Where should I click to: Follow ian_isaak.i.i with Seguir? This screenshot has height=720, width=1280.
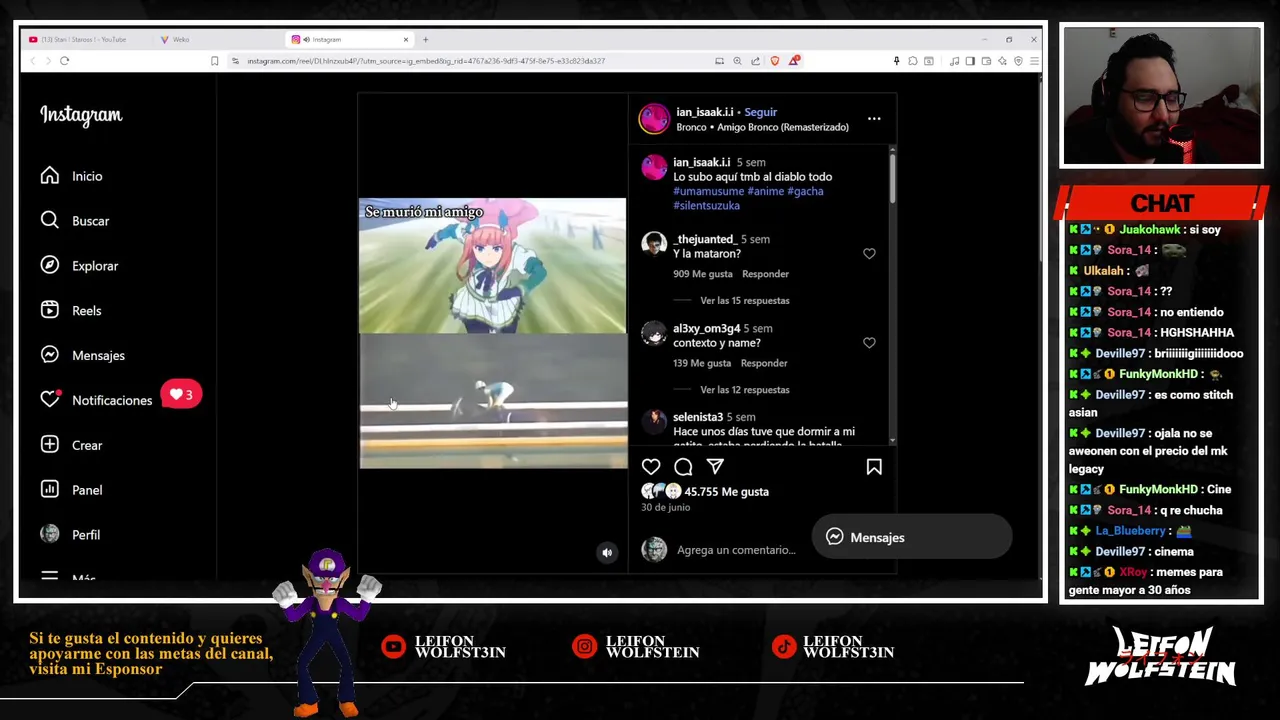(760, 112)
